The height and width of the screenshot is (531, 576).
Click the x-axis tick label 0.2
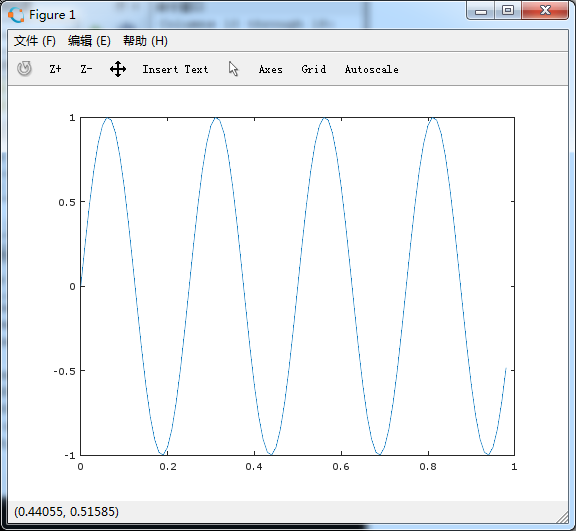168,467
